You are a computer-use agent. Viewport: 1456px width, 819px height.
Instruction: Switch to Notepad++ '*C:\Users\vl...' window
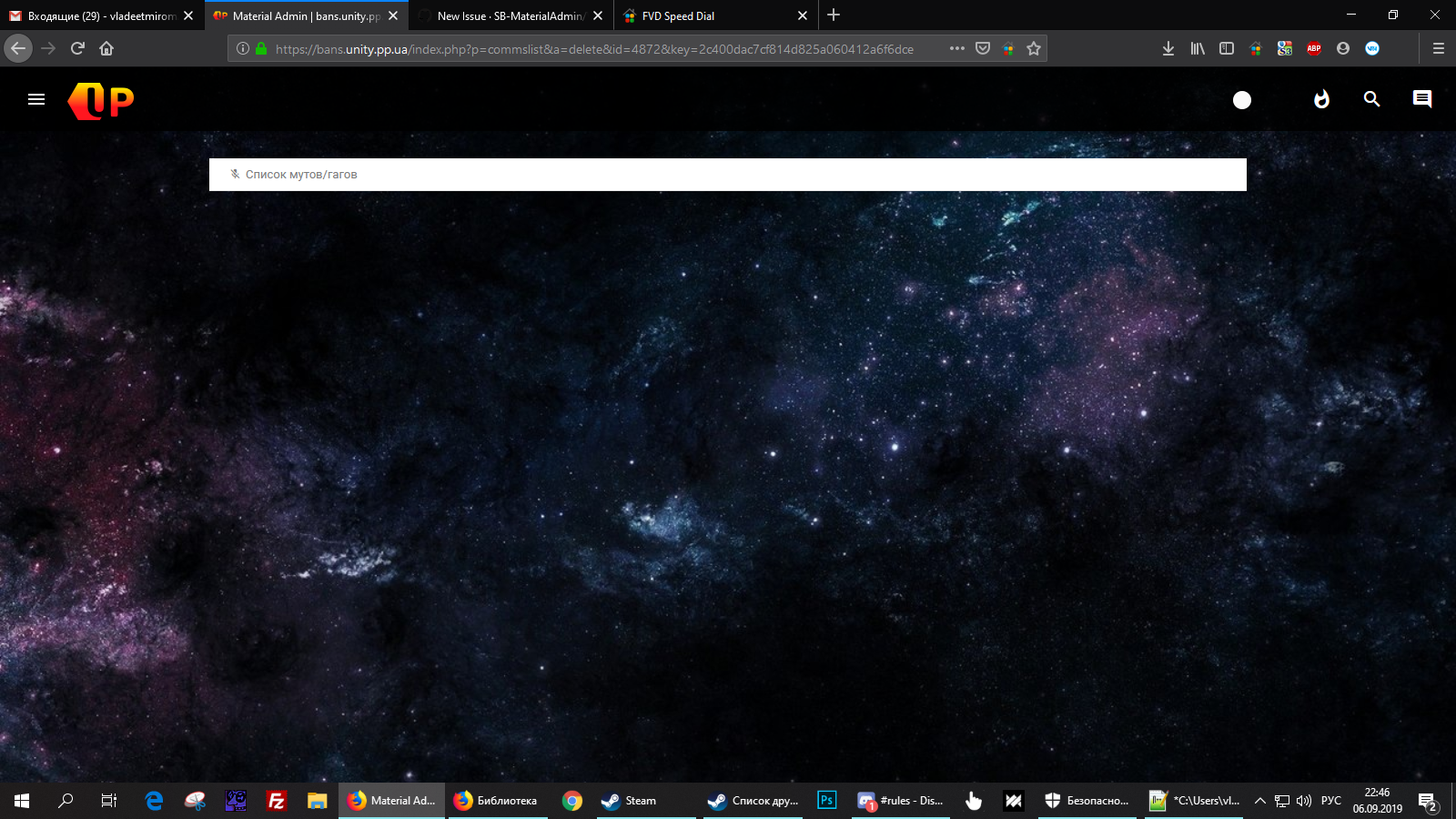coord(1195,801)
